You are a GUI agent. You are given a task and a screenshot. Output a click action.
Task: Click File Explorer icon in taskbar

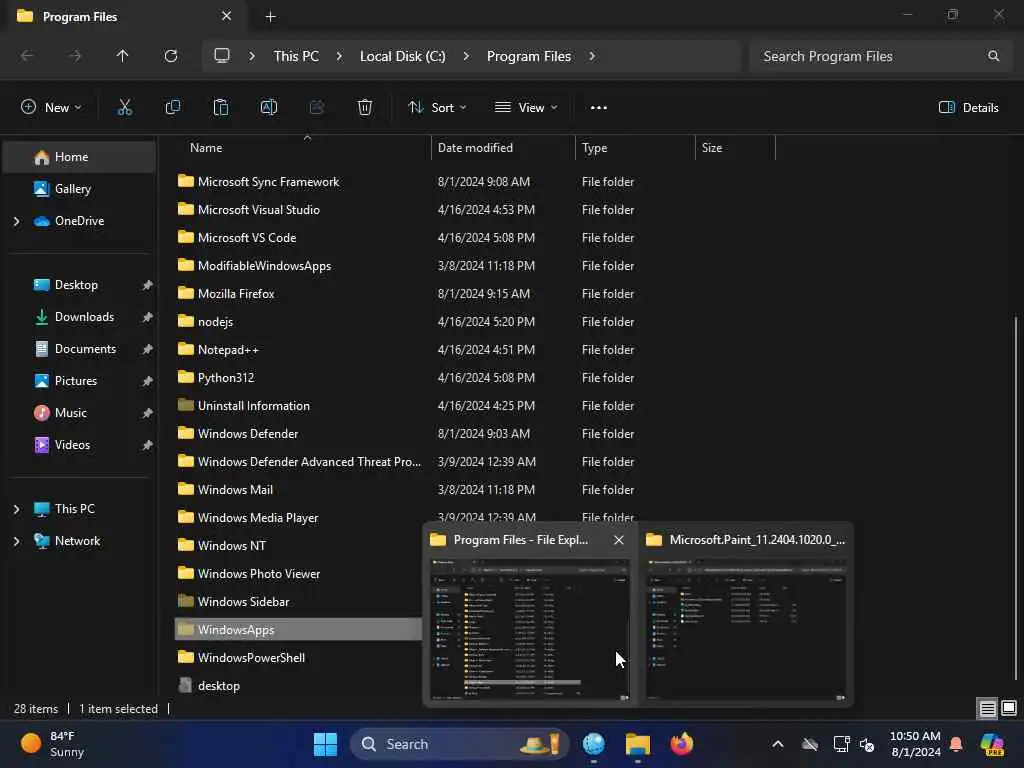click(x=637, y=744)
